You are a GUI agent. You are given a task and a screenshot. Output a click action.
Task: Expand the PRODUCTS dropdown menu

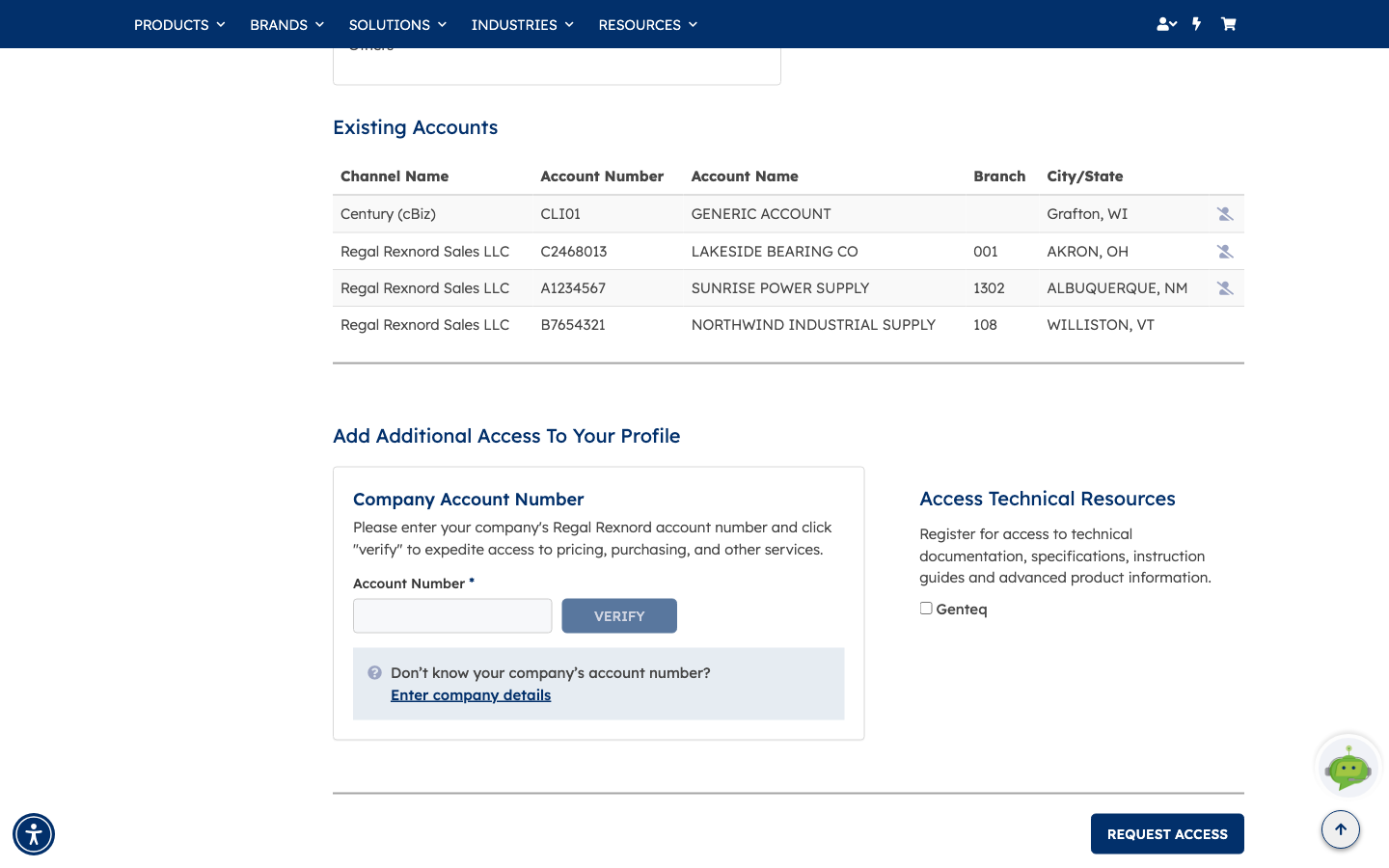[179, 24]
